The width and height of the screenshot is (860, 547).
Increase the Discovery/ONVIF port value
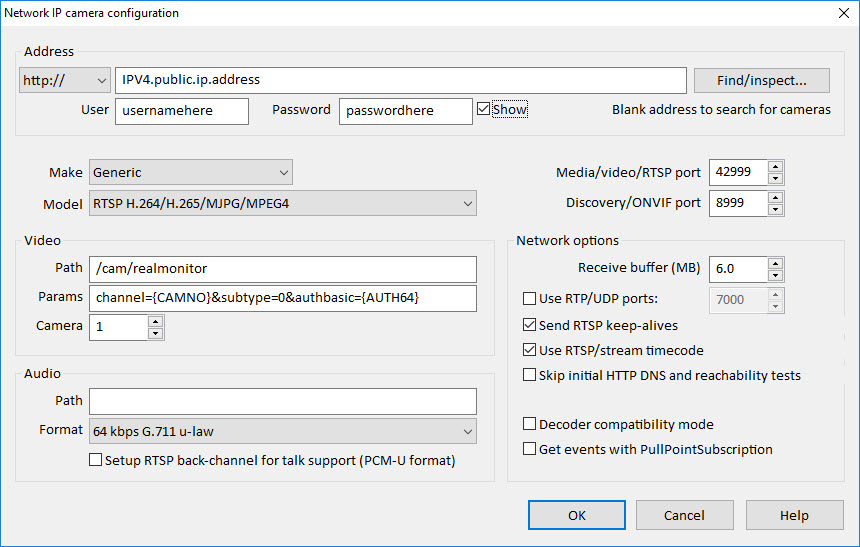(x=775, y=198)
